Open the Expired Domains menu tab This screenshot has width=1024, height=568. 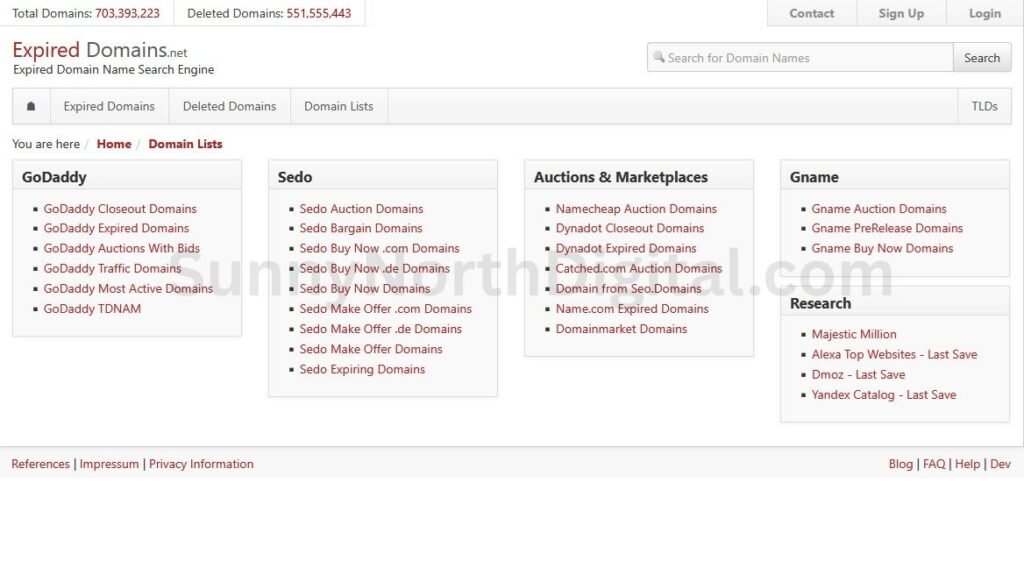(109, 106)
